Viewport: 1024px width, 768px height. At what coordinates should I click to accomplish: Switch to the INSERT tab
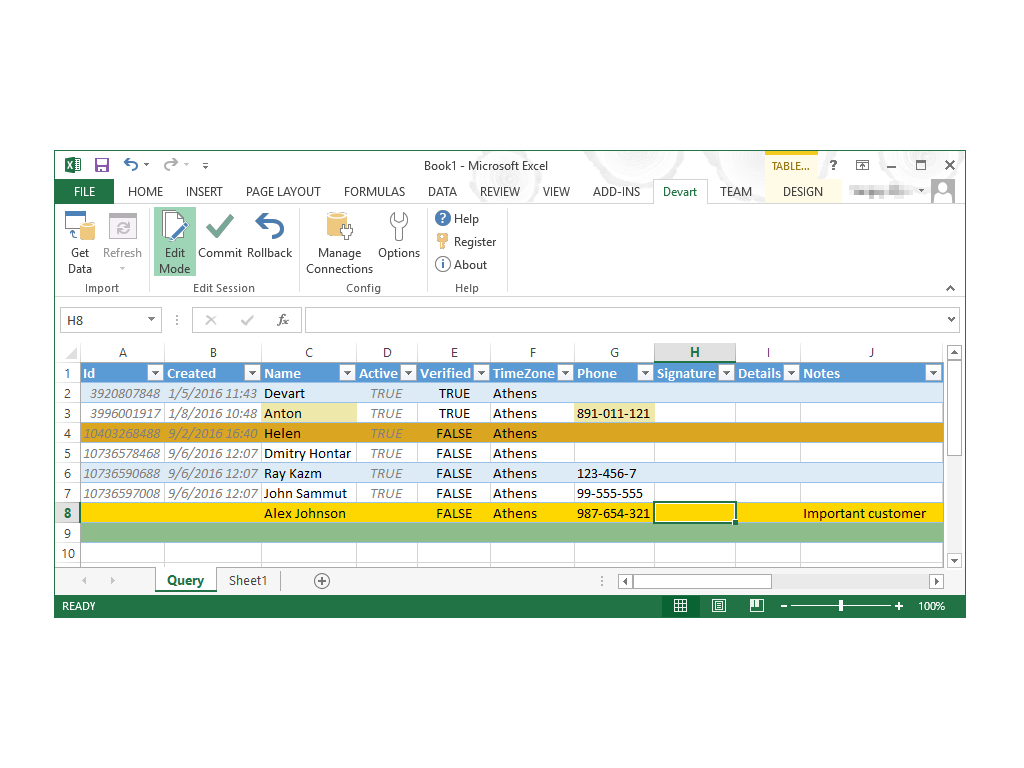click(x=204, y=191)
